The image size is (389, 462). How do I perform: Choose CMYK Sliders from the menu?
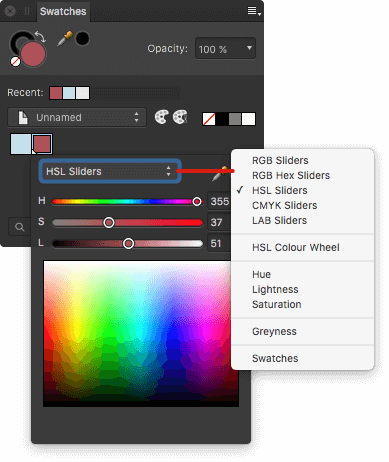tap(284, 205)
